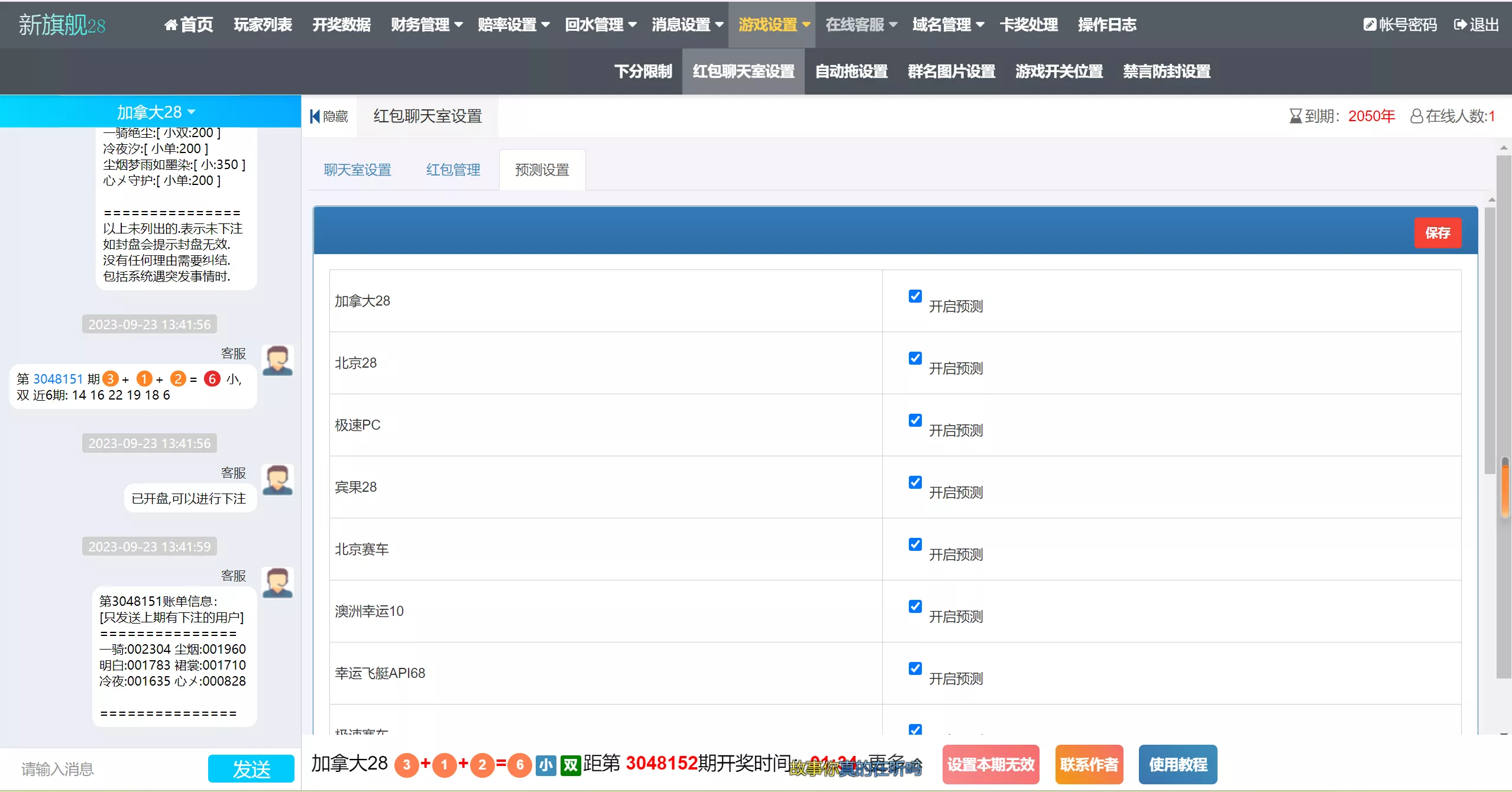The width and height of the screenshot is (1512, 792).
Task: Toggle 开启预测 for 澳洲幸运10
Action: [x=915, y=606]
